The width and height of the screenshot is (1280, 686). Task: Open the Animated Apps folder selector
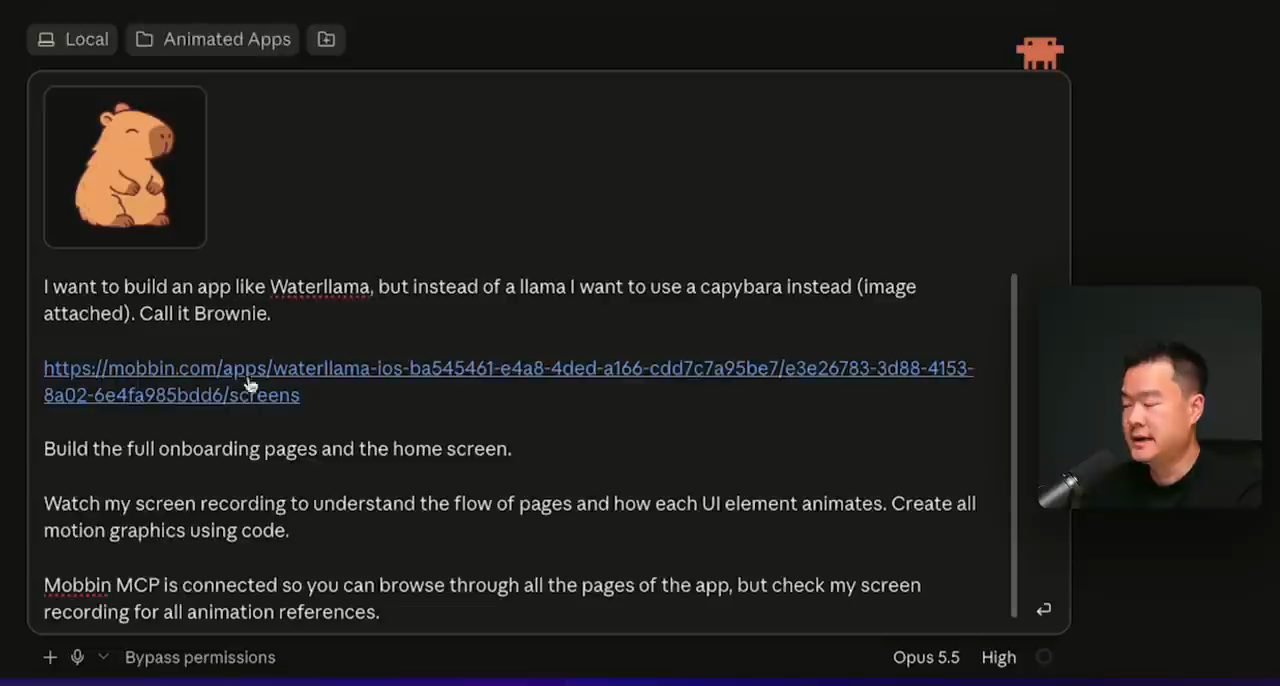[213, 39]
